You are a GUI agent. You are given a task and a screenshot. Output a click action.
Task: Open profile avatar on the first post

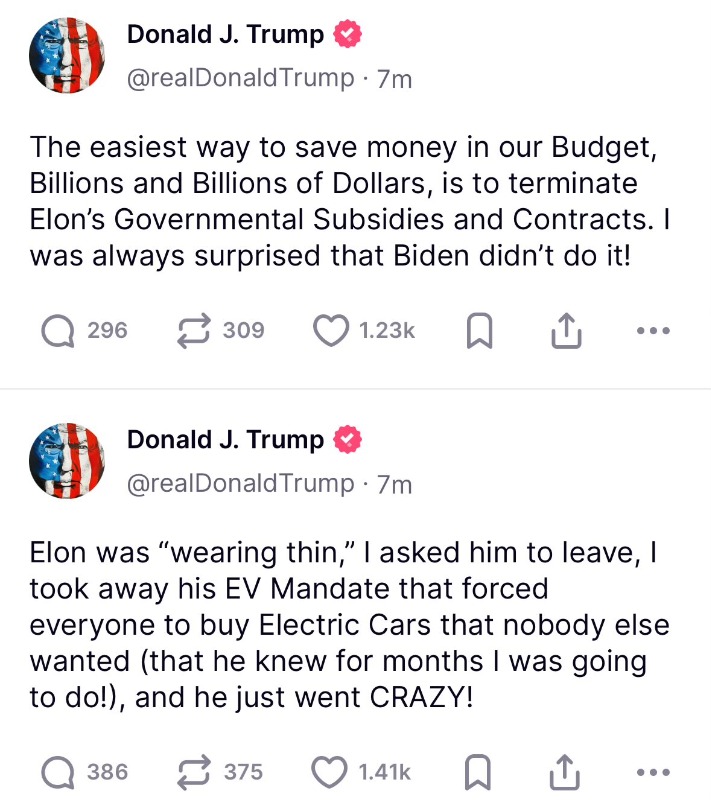click(x=68, y=57)
